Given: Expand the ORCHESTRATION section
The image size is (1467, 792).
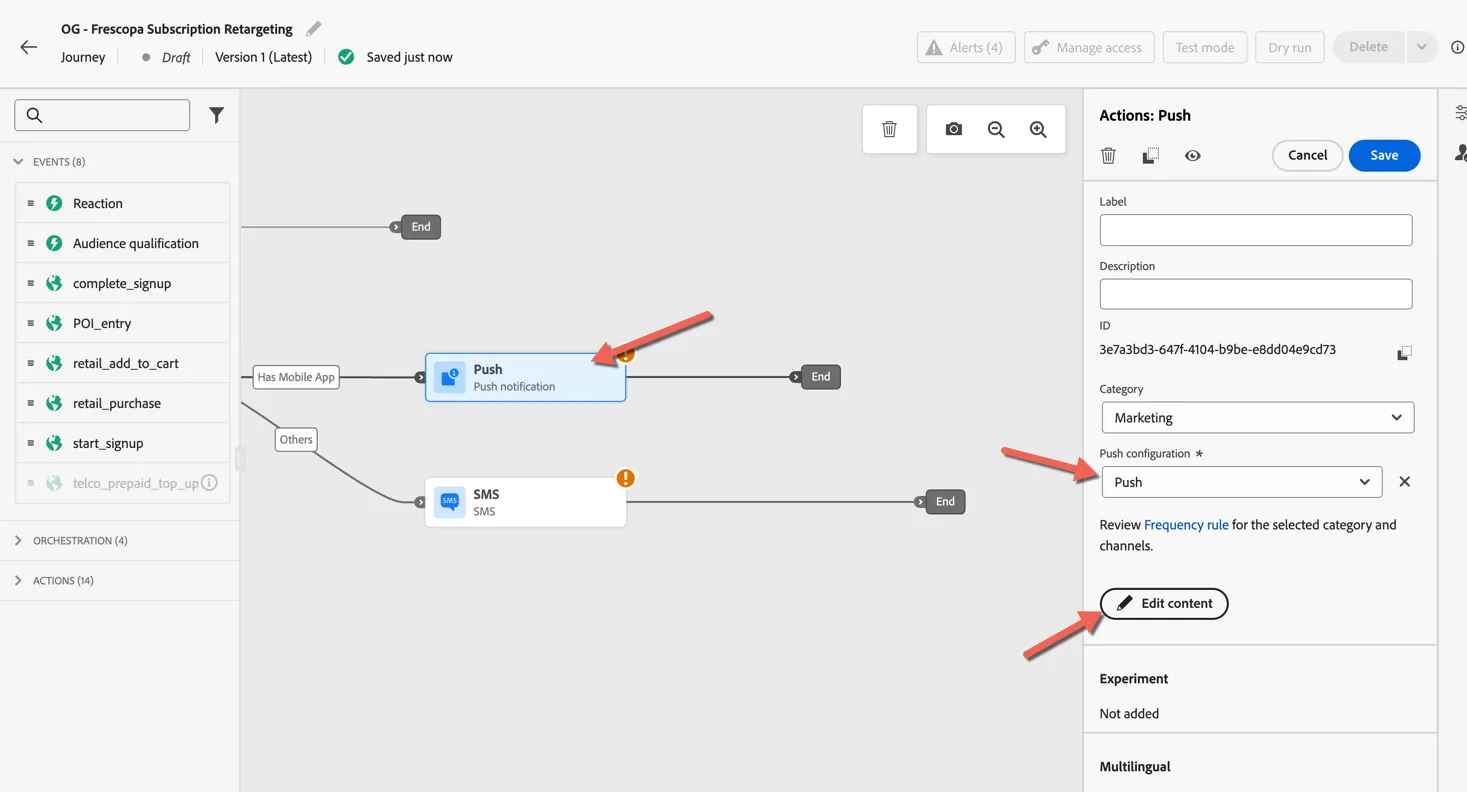Looking at the screenshot, I should [x=18, y=541].
